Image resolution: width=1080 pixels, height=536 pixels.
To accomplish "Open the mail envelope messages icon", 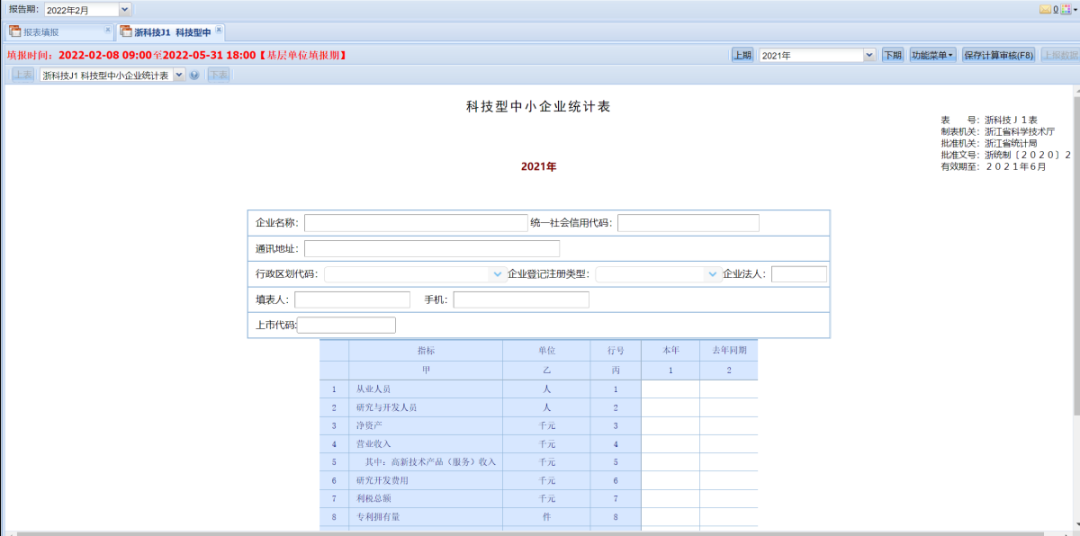I will point(1045,10).
